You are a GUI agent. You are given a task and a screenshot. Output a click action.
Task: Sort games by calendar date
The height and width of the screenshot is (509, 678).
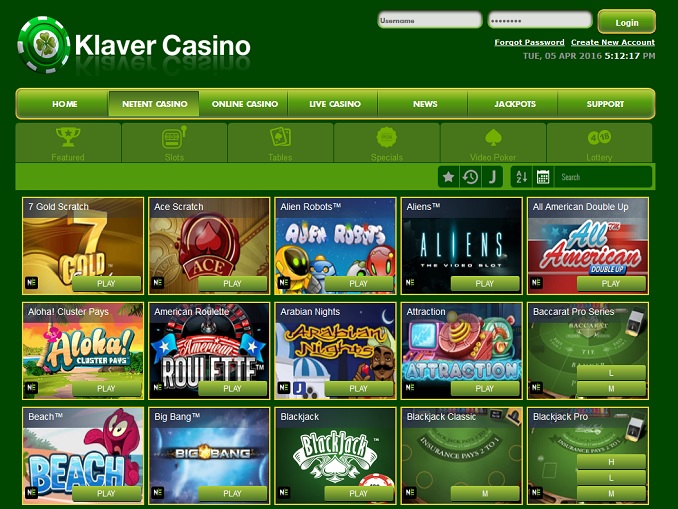click(x=543, y=177)
